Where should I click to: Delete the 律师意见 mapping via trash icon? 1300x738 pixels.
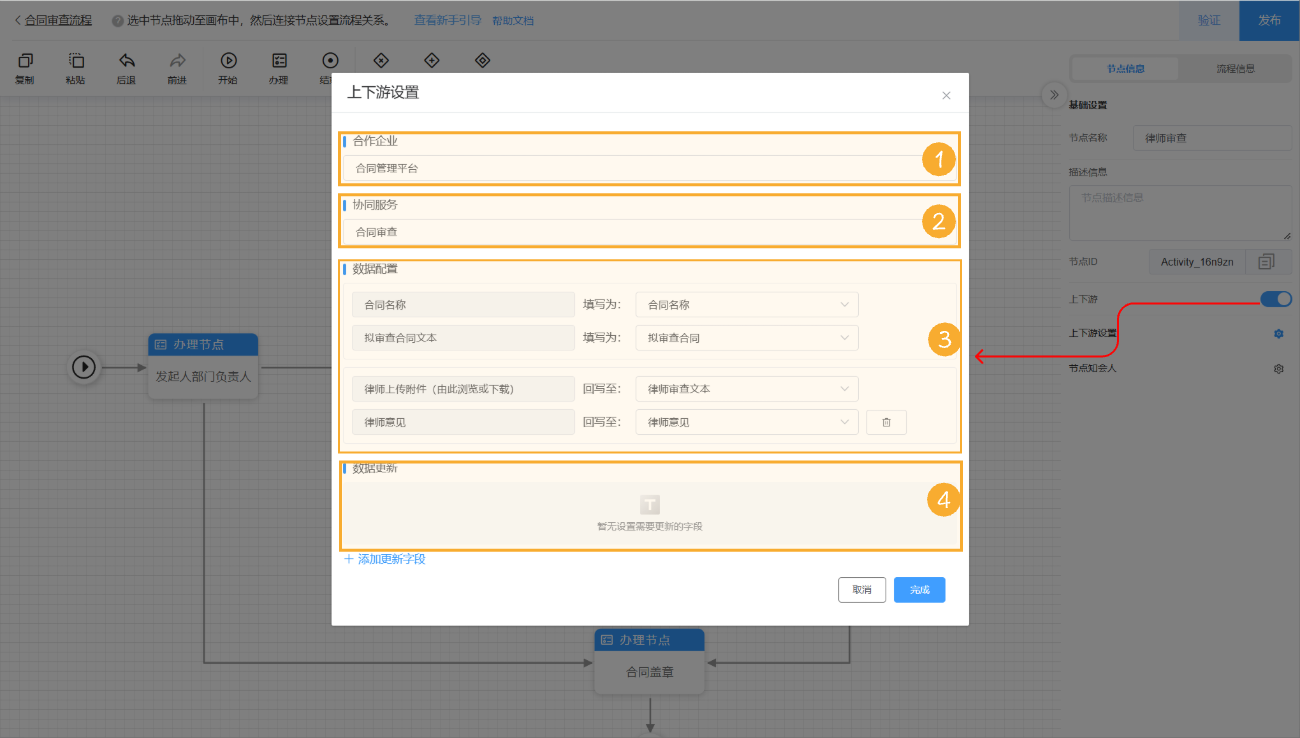click(886, 422)
